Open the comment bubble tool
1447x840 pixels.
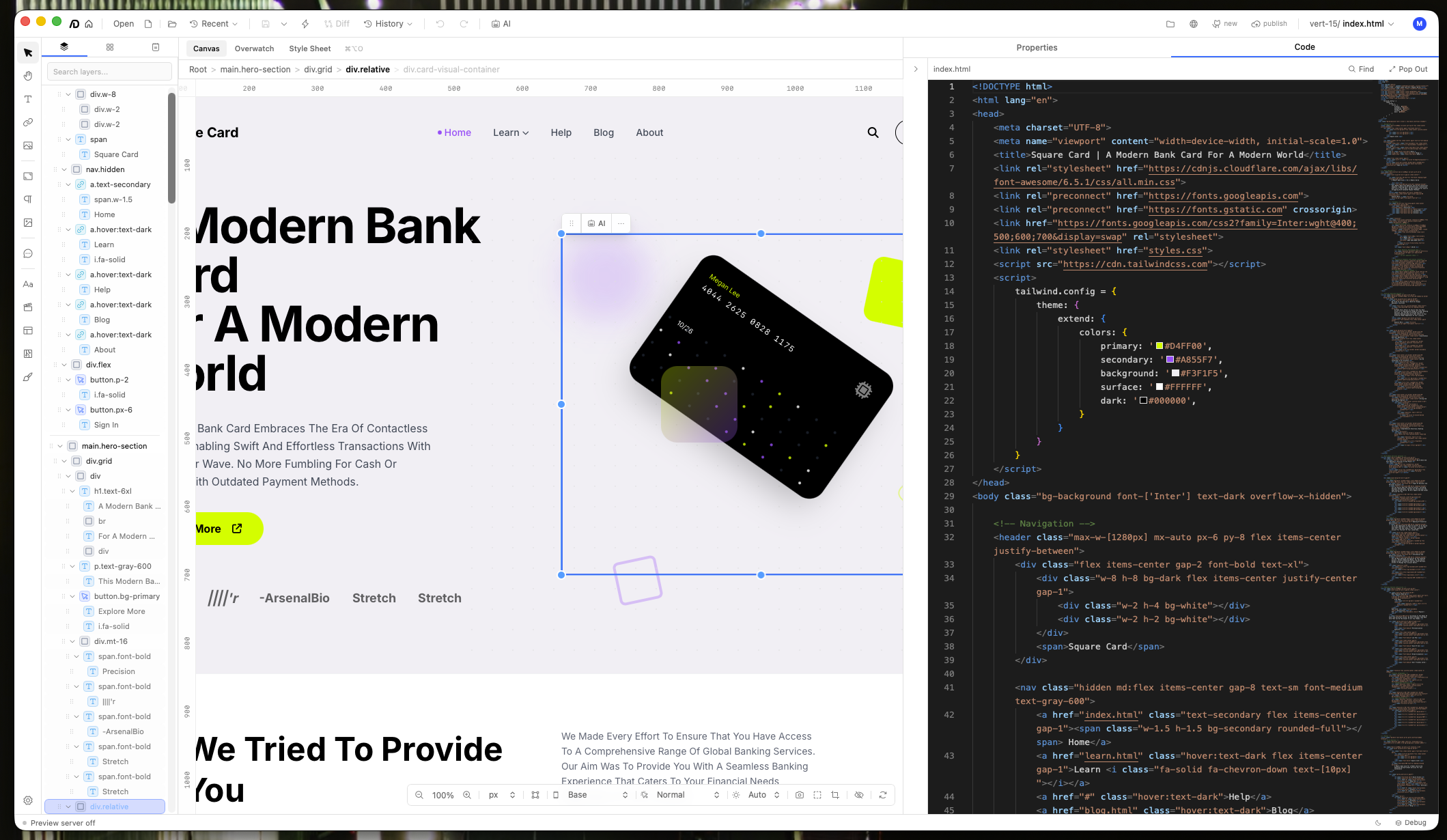(28, 253)
